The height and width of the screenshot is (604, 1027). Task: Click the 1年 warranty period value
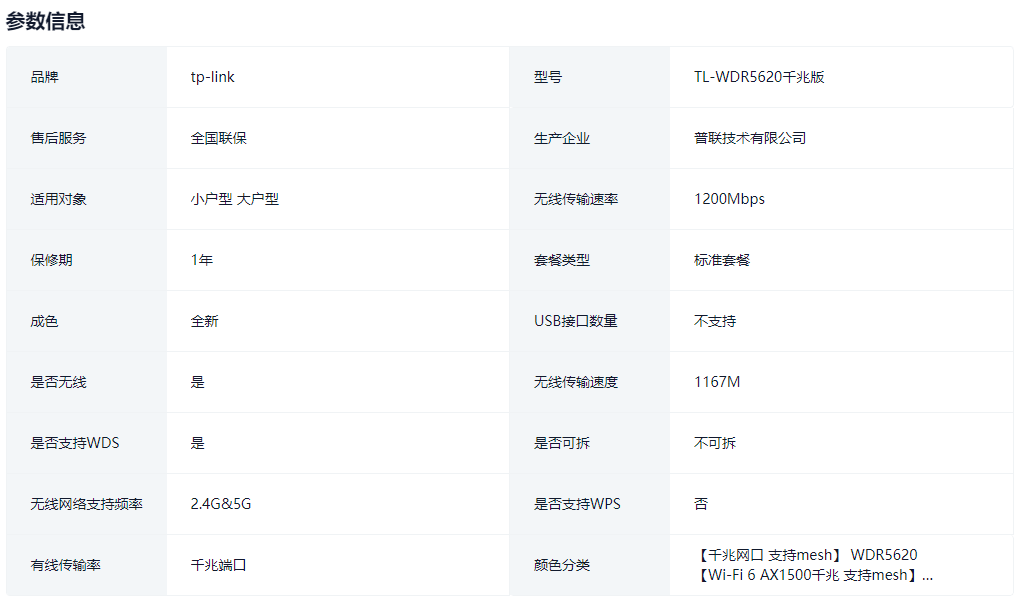coord(201,260)
